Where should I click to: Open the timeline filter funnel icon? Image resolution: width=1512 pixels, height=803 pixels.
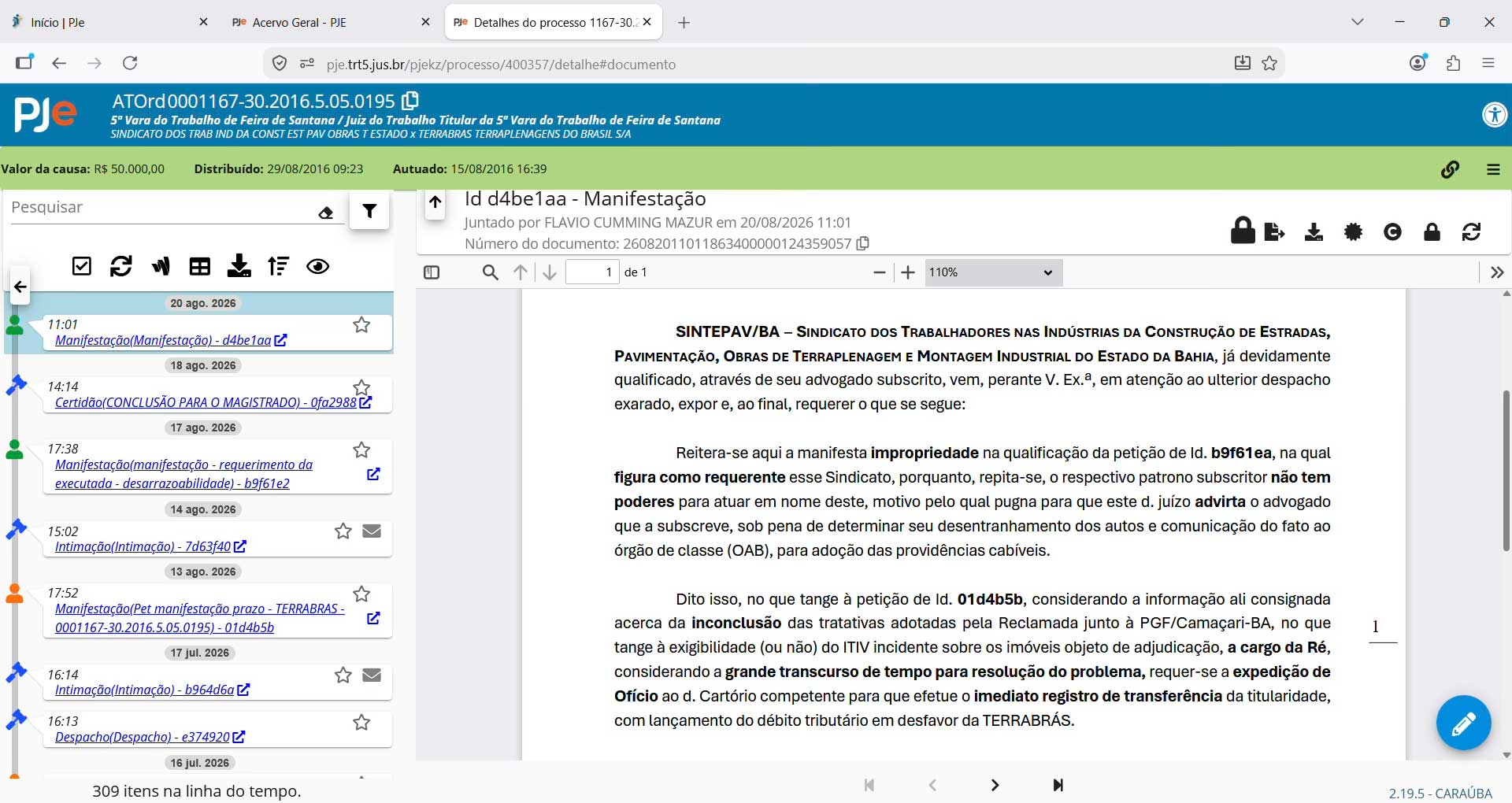click(x=369, y=210)
